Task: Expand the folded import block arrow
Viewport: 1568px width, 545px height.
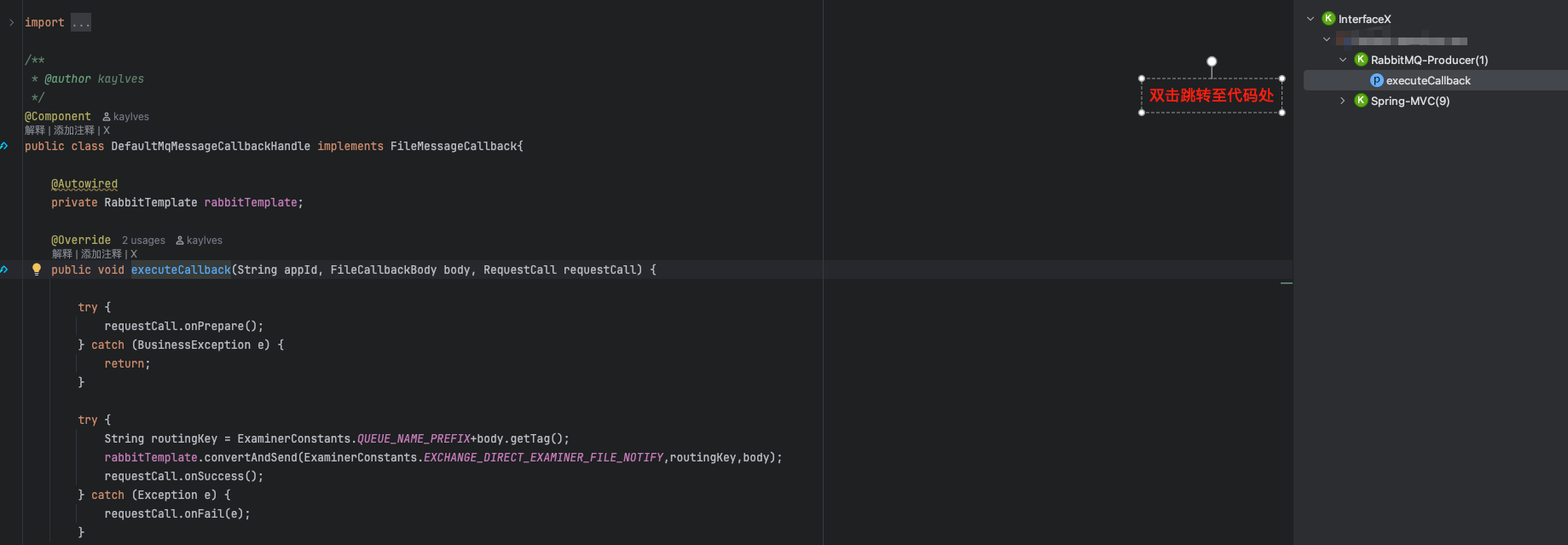Action: 11,23
